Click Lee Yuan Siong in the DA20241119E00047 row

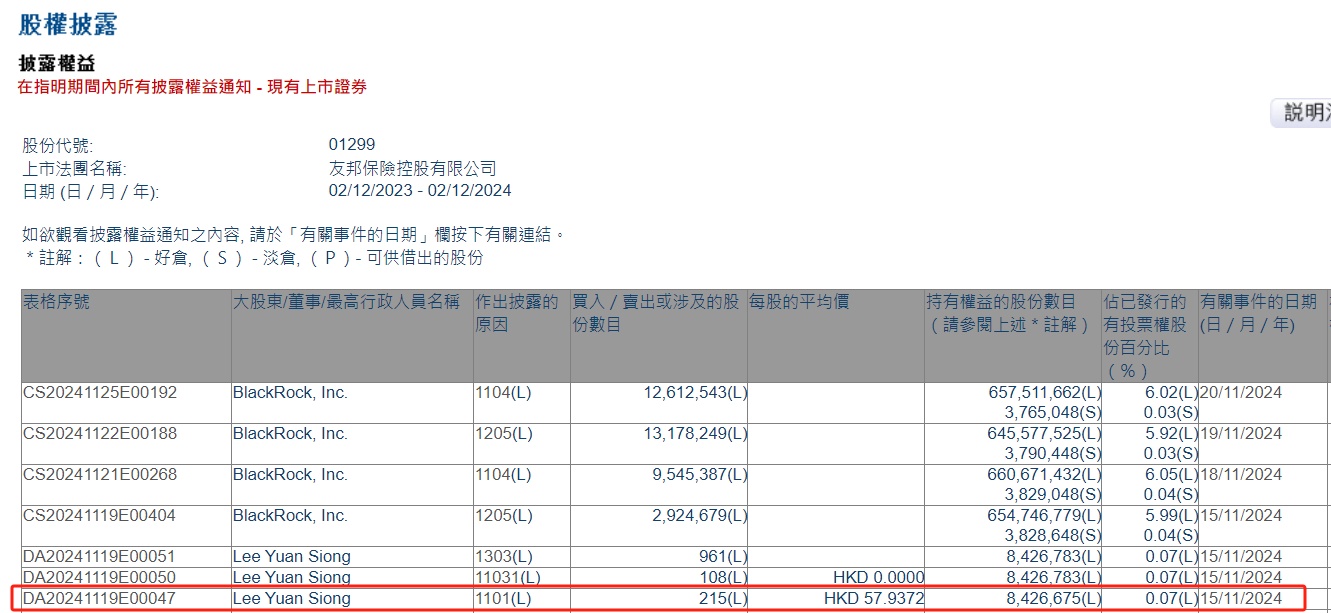coord(292,599)
